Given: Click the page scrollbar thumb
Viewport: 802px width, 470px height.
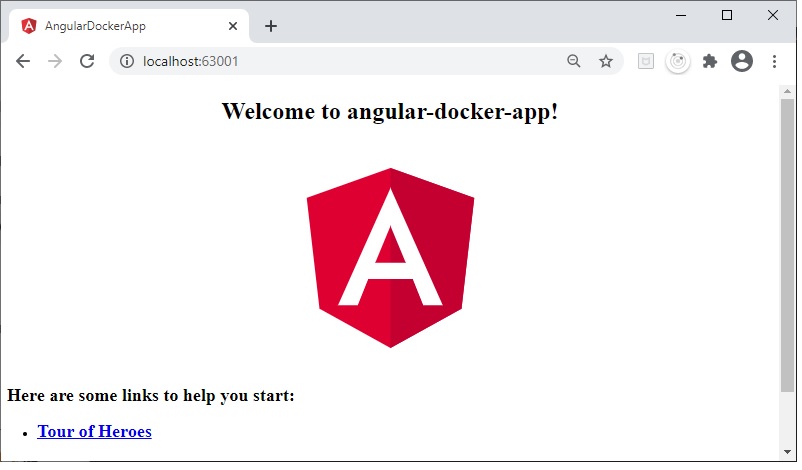Looking at the screenshot, I should coord(788,245).
